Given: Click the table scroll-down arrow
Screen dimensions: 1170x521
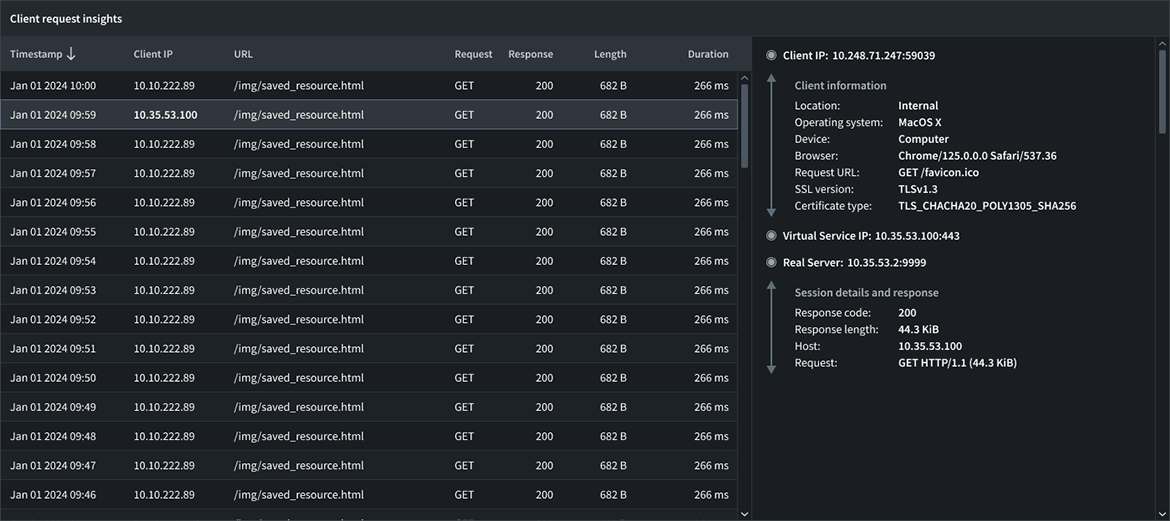Looking at the screenshot, I should point(743,513).
